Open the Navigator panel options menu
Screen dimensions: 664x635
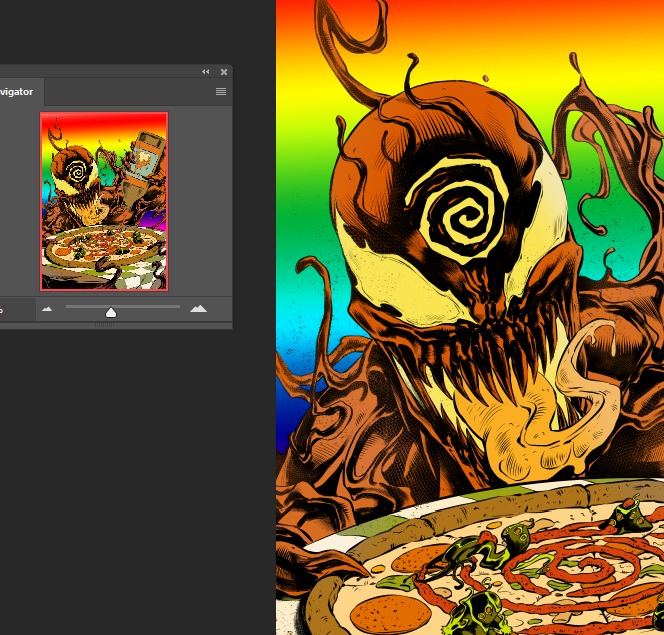[221, 91]
